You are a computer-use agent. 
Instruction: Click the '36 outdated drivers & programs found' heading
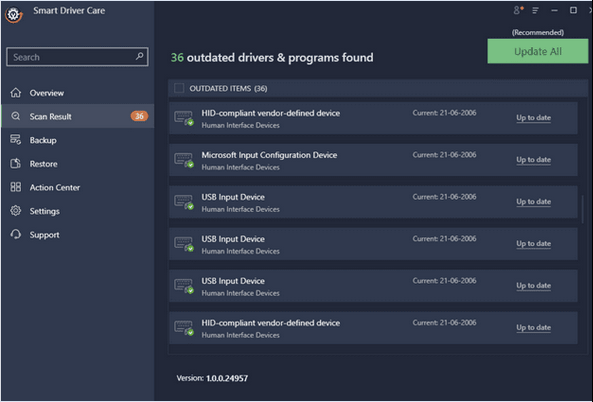tap(272, 57)
